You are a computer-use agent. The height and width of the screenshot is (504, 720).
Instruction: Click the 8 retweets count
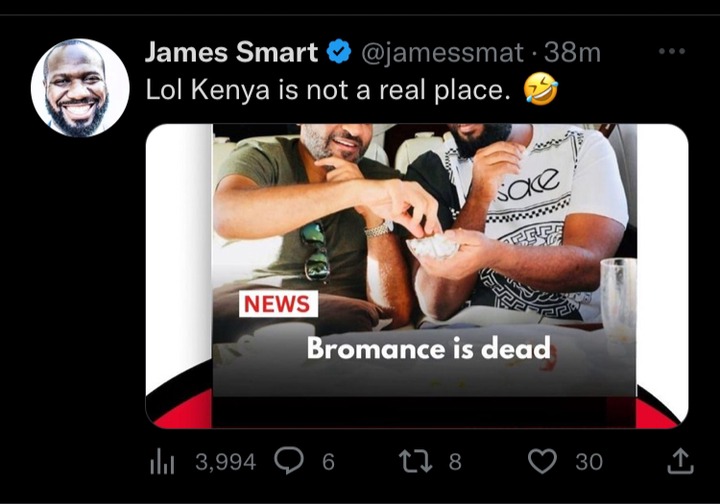click(455, 461)
